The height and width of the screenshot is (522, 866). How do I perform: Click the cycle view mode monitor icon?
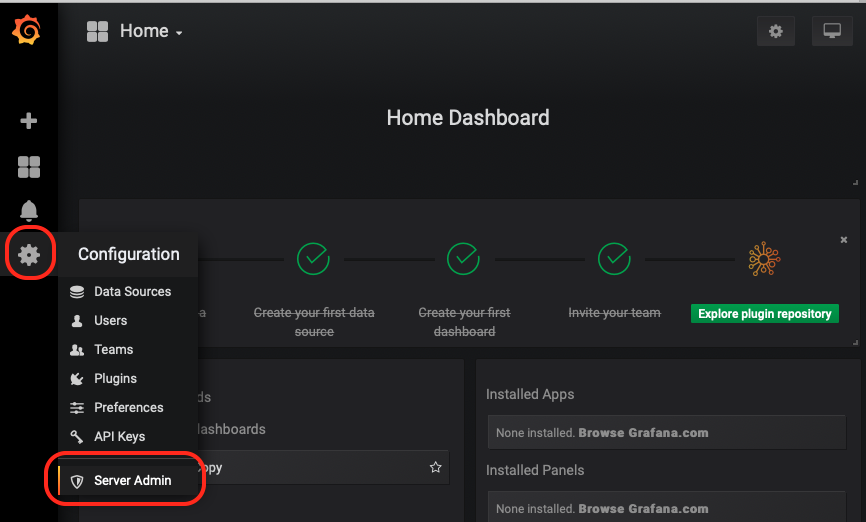pos(831,31)
